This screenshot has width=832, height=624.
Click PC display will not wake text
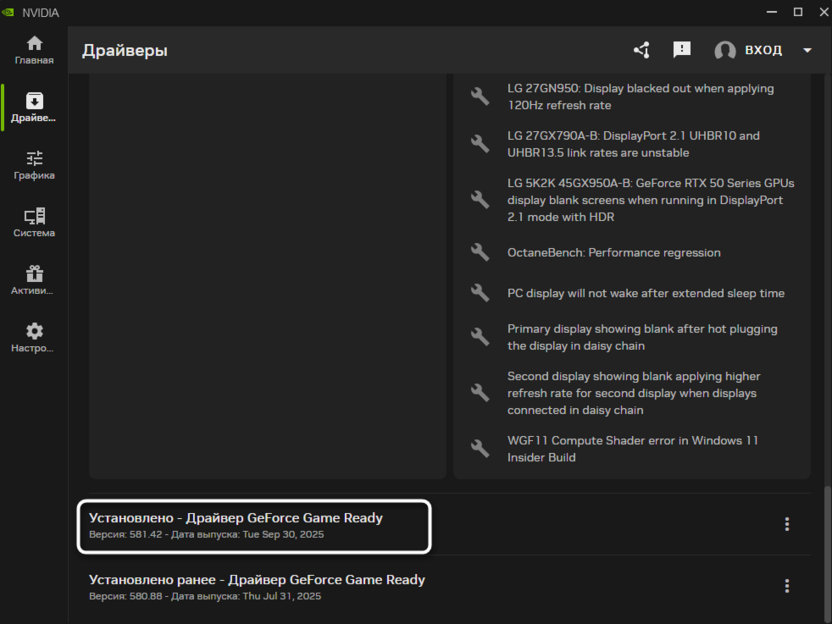tap(646, 293)
